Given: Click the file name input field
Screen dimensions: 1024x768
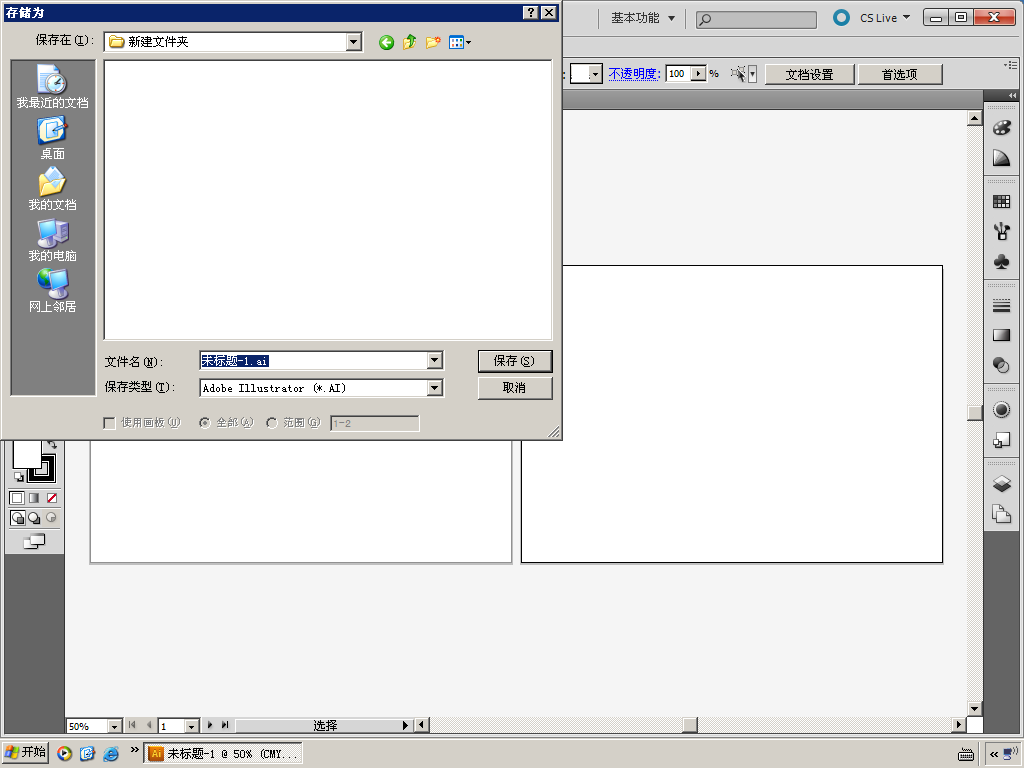Looking at the screenshot, I should [313, 360].
